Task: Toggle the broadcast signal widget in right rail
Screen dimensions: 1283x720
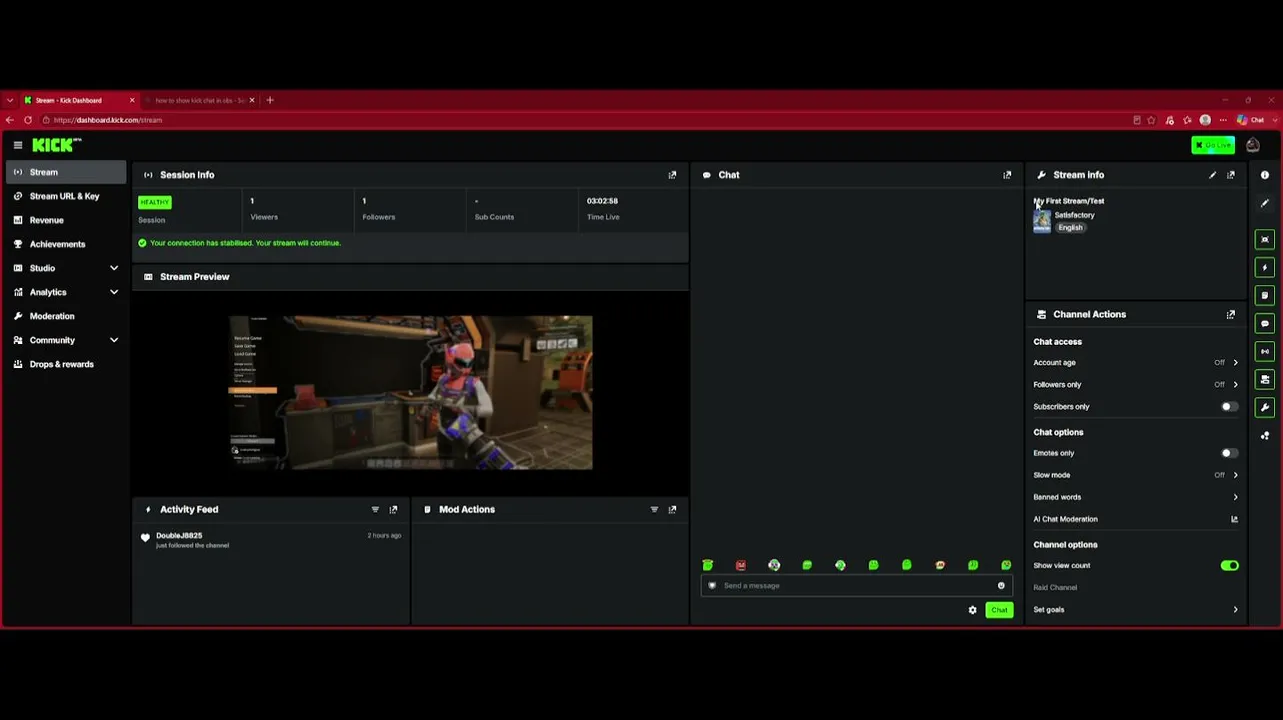Action: (x=1265, y=351)
